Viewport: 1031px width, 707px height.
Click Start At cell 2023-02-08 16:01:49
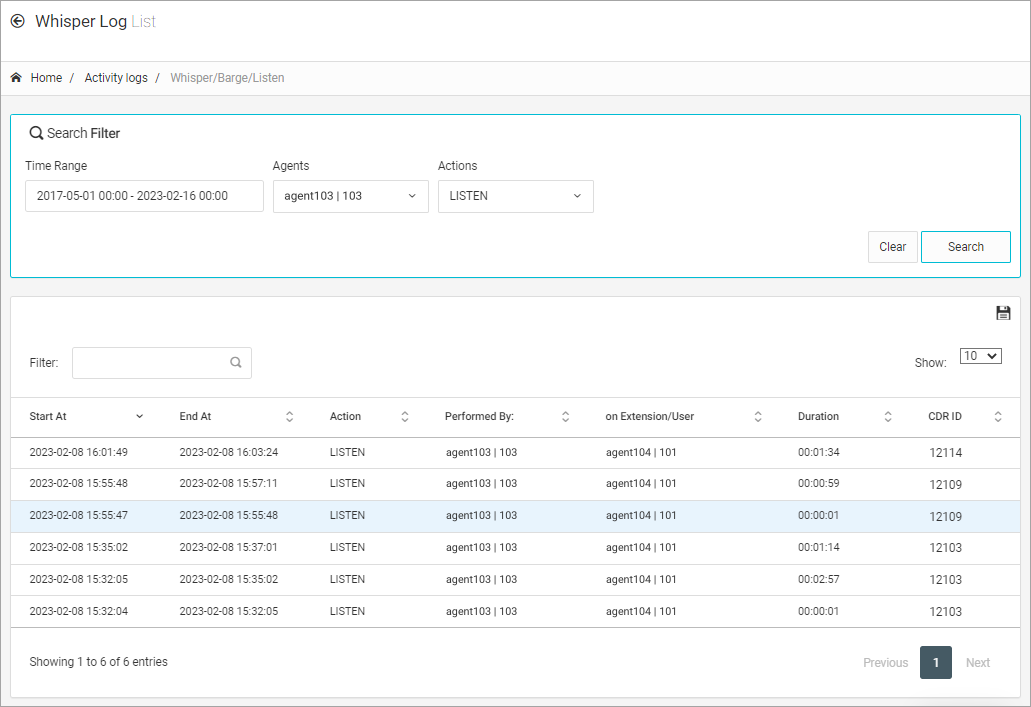(x=78, y=452)
